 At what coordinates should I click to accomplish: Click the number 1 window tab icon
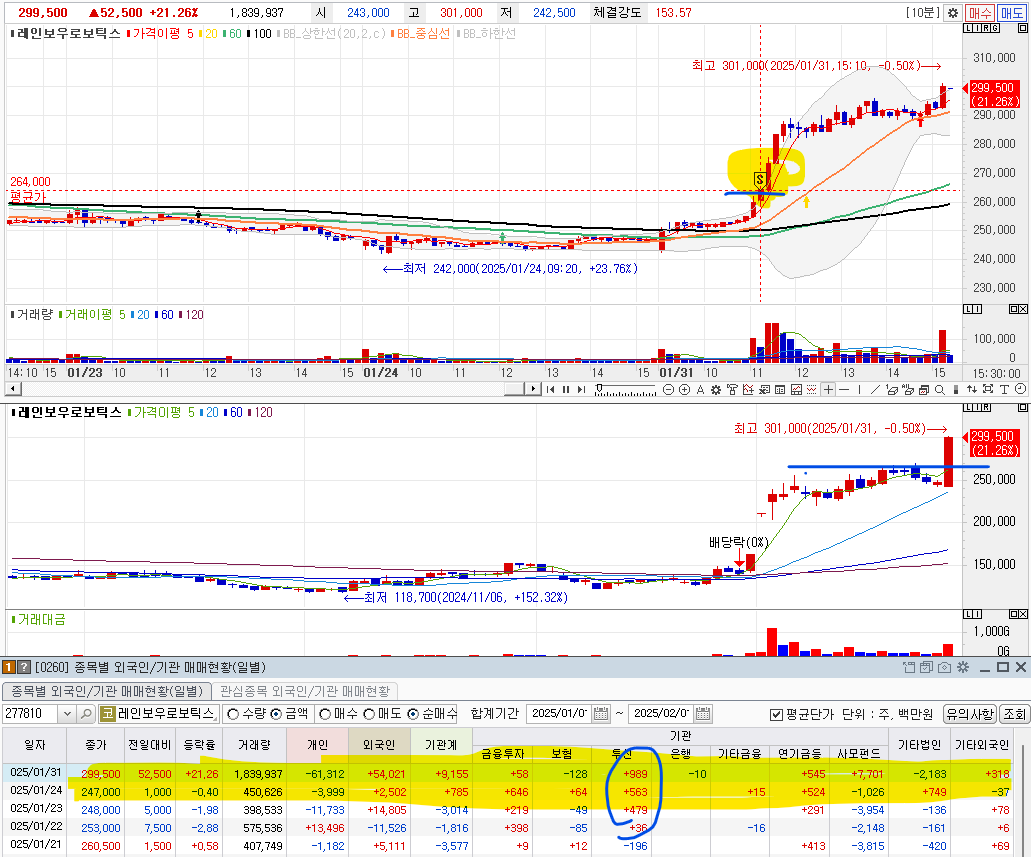pos(8,668)
